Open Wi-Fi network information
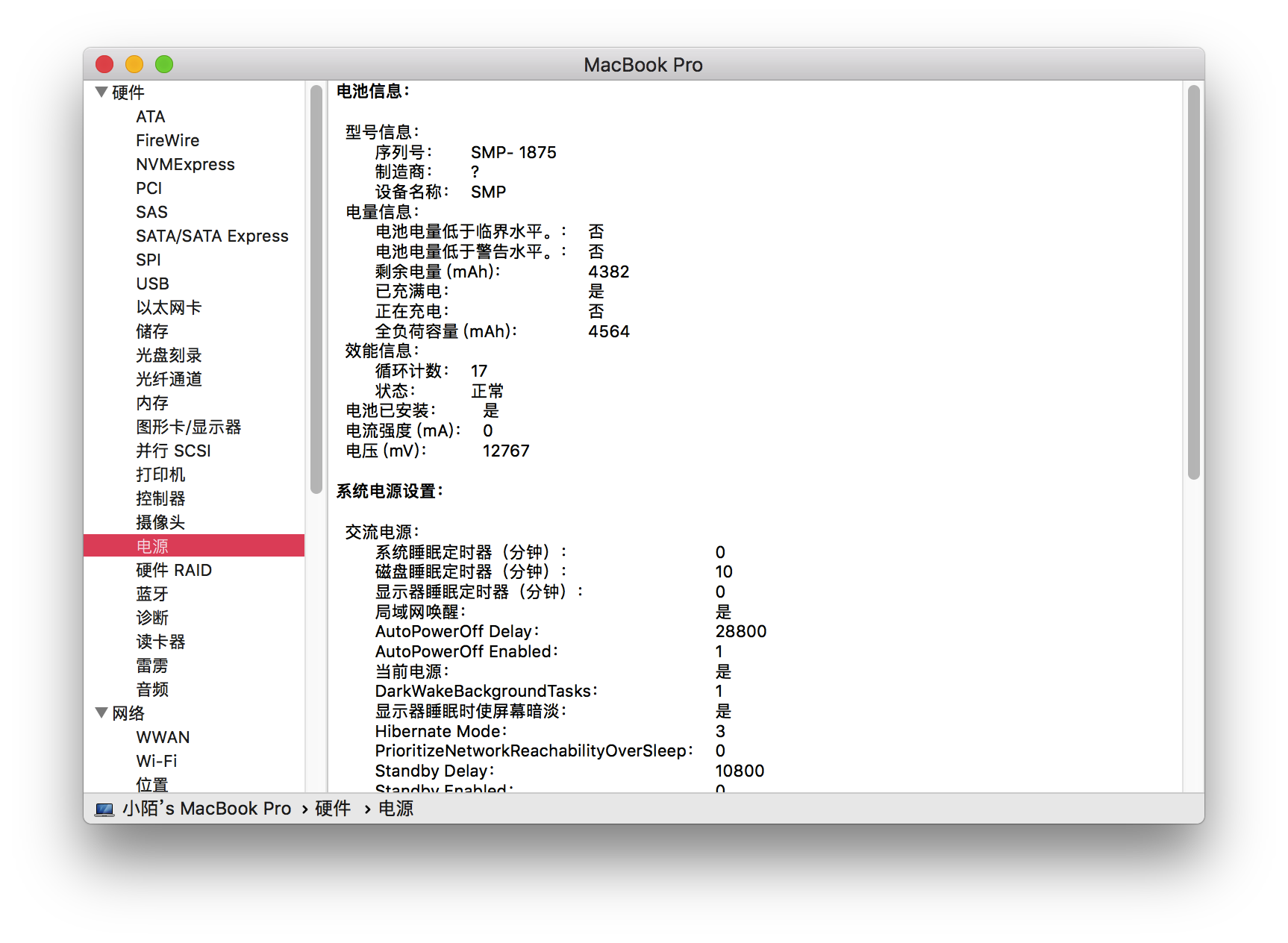Viewport: 1288px width, 943px height. tap(156, 761)
